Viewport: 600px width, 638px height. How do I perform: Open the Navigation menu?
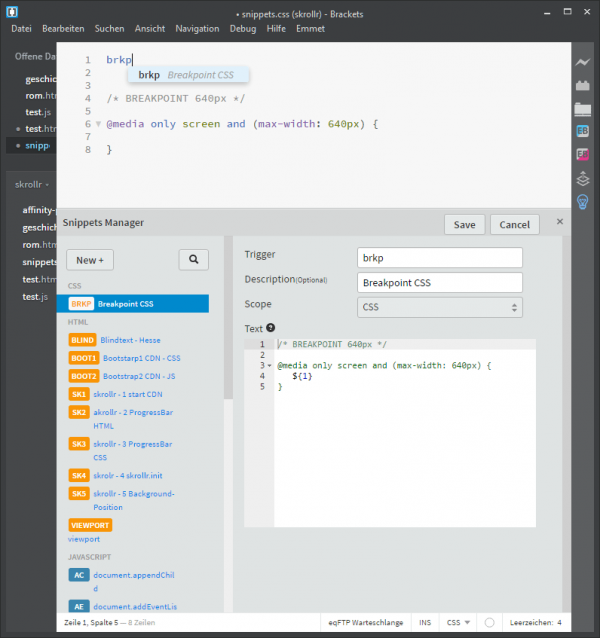pos(197,29)
